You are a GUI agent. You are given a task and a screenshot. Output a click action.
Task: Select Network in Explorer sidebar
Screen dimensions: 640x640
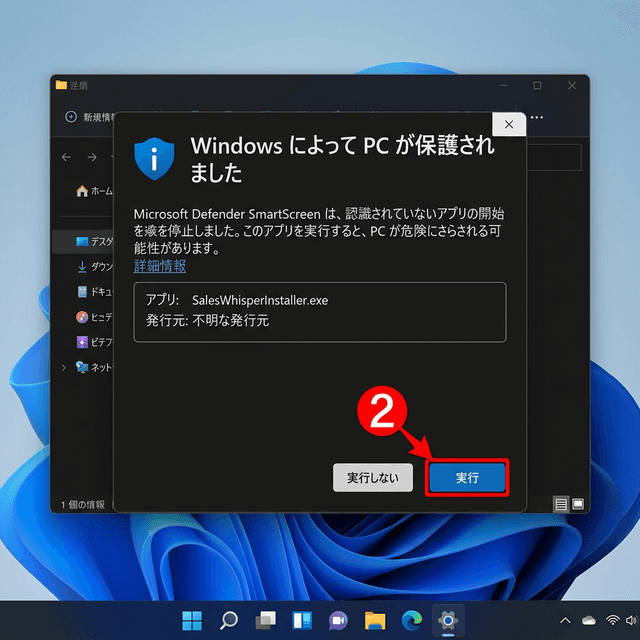(94, 367)
